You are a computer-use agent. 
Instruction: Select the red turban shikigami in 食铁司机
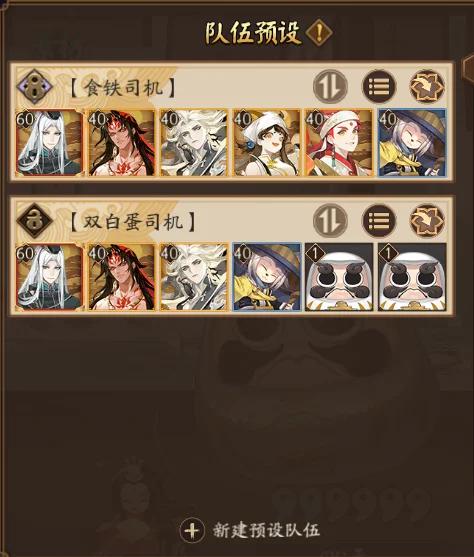tap(339, 143)
